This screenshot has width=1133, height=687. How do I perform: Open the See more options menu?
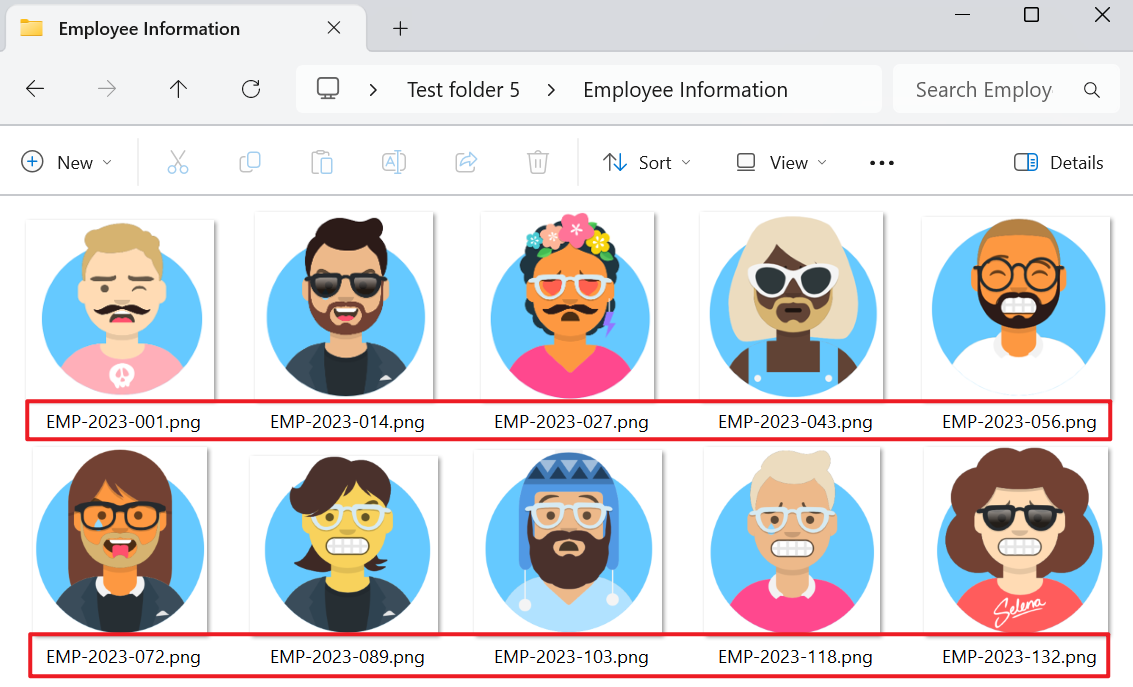[881, 161]
